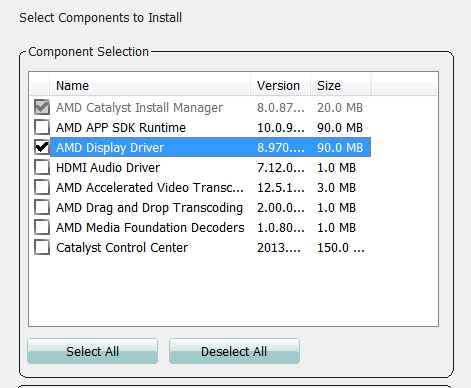Viewport: 471px width, 388px height.
Task: Click version 8.970... of AMD Display Driver
Action: click(x=281, y=148)
